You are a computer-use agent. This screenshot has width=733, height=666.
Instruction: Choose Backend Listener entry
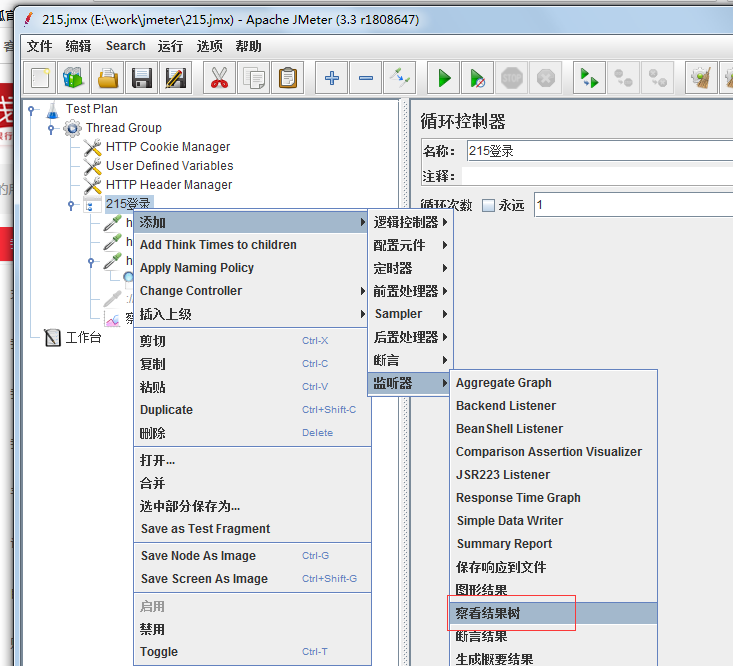coord(553,406)
